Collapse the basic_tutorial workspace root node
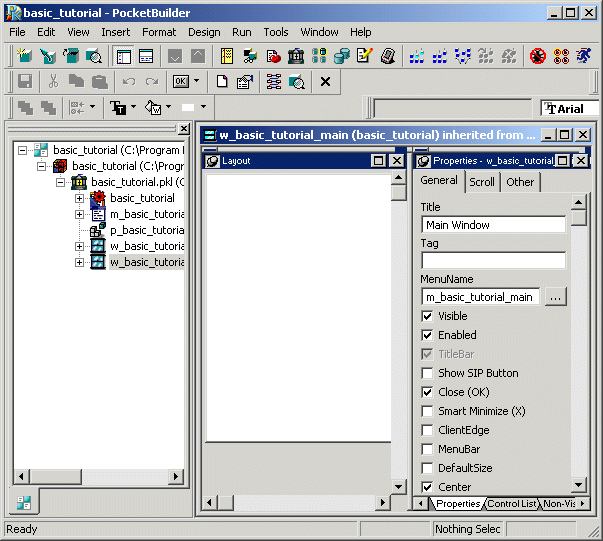 click(x=22, y=150)
